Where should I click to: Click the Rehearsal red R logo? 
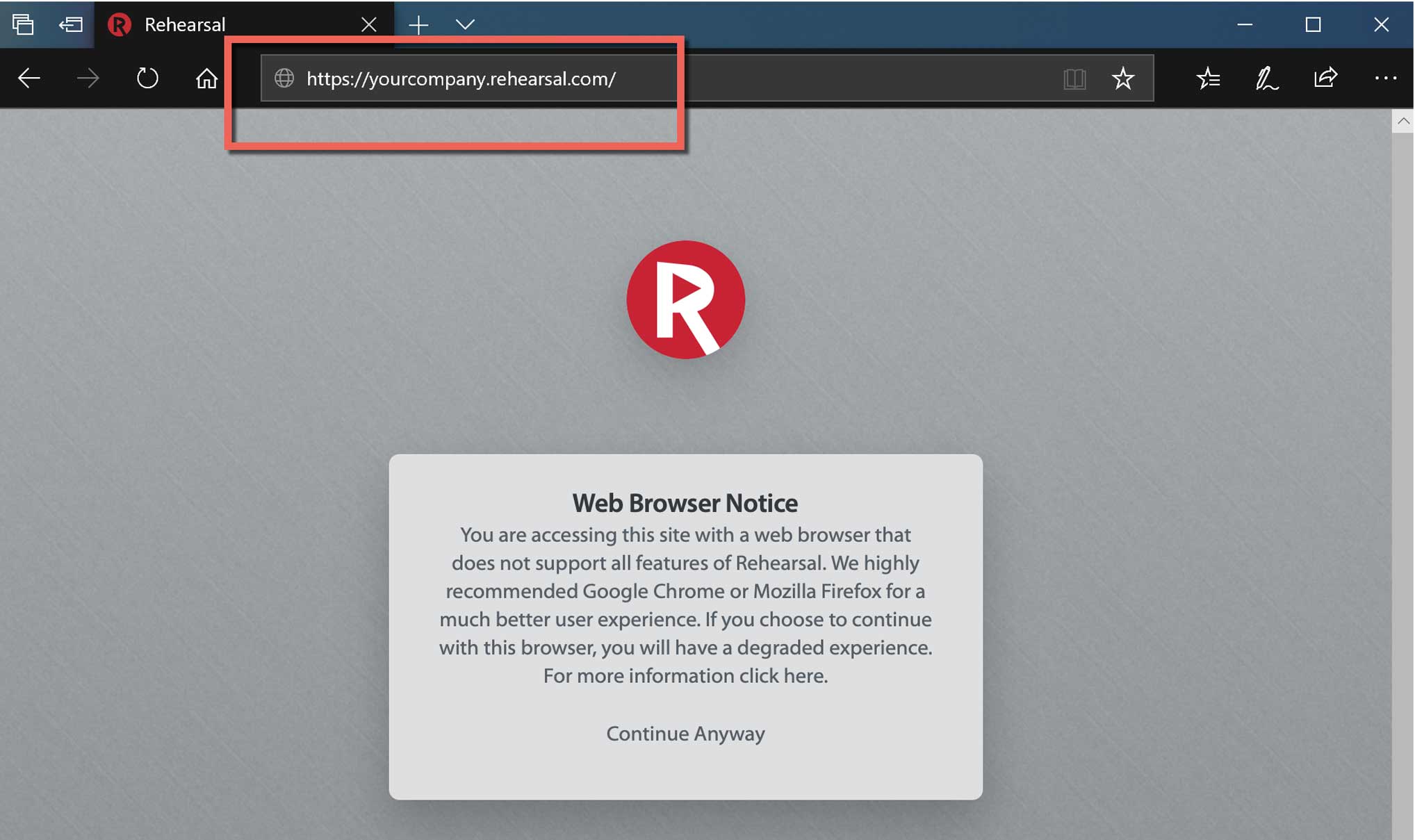(686, 299)
